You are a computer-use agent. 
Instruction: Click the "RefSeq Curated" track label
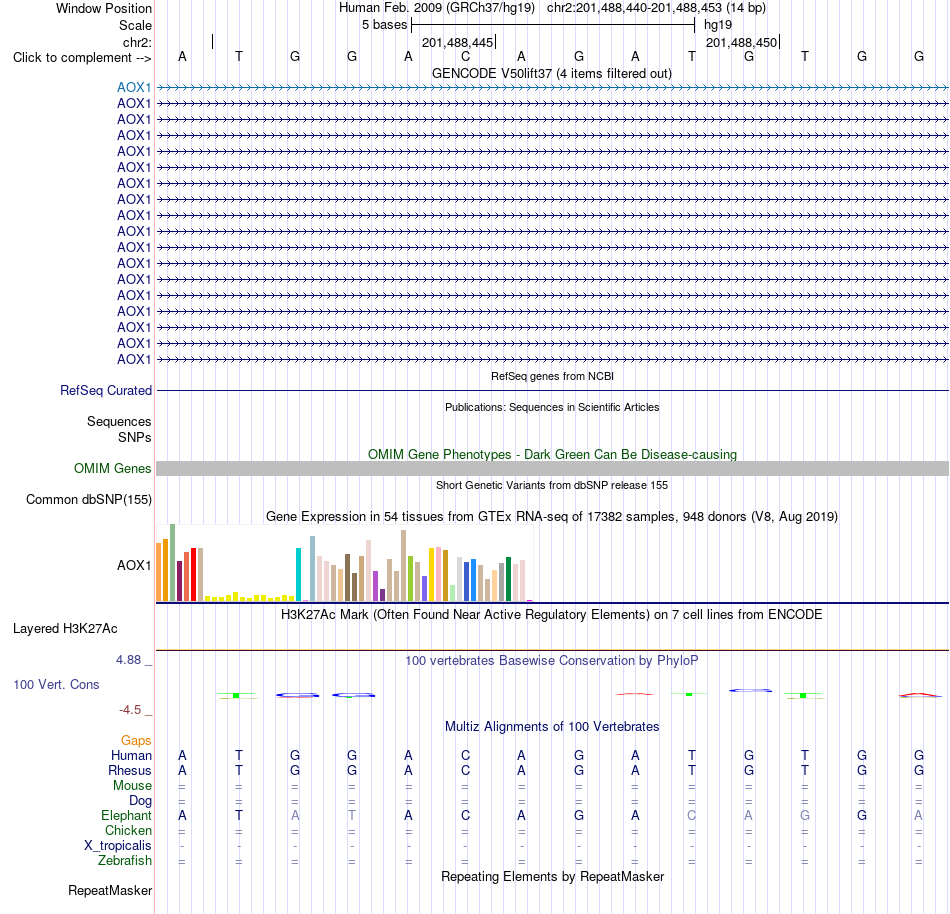point(106,391)
